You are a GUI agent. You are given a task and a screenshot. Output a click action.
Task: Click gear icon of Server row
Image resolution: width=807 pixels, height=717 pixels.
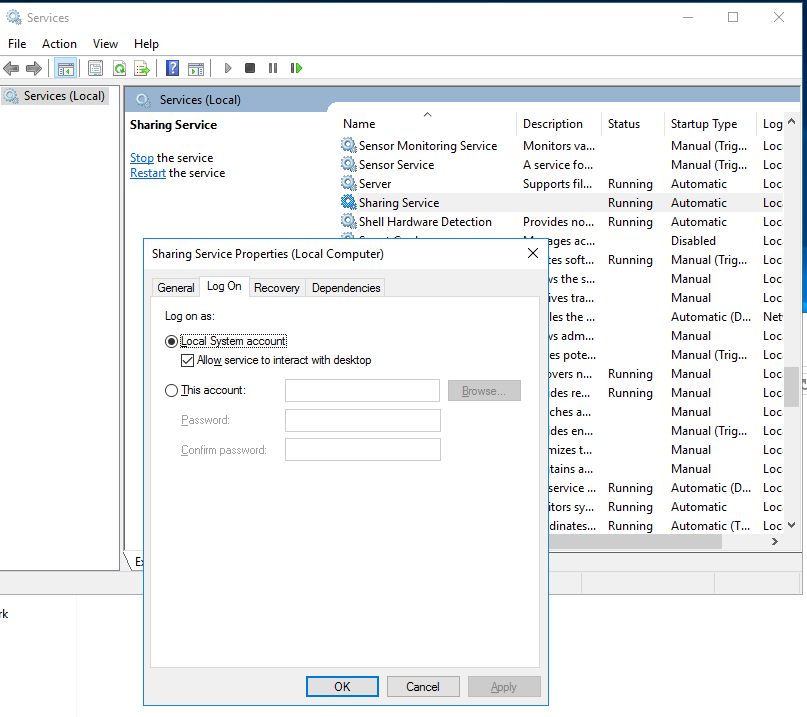tap(348, 184)
